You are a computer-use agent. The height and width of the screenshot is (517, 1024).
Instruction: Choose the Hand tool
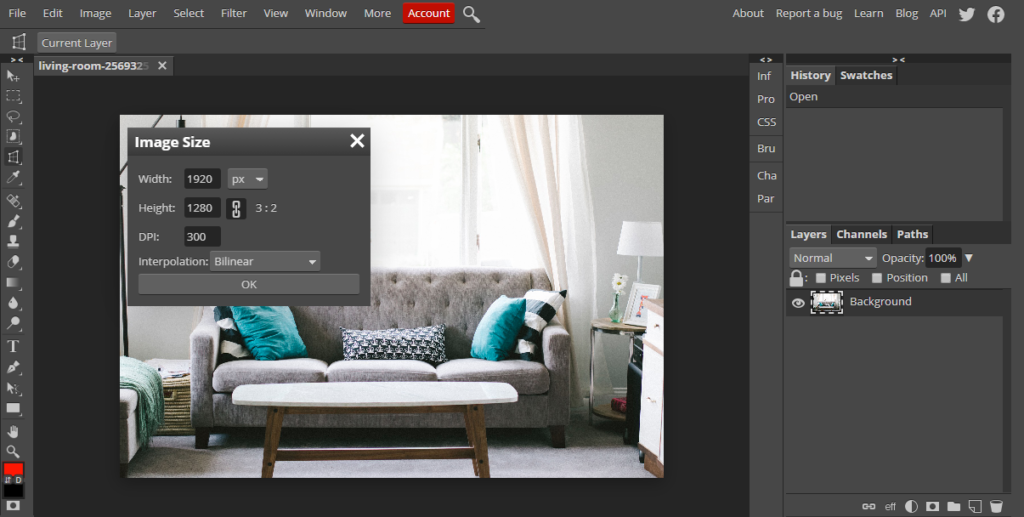point(13,431)
